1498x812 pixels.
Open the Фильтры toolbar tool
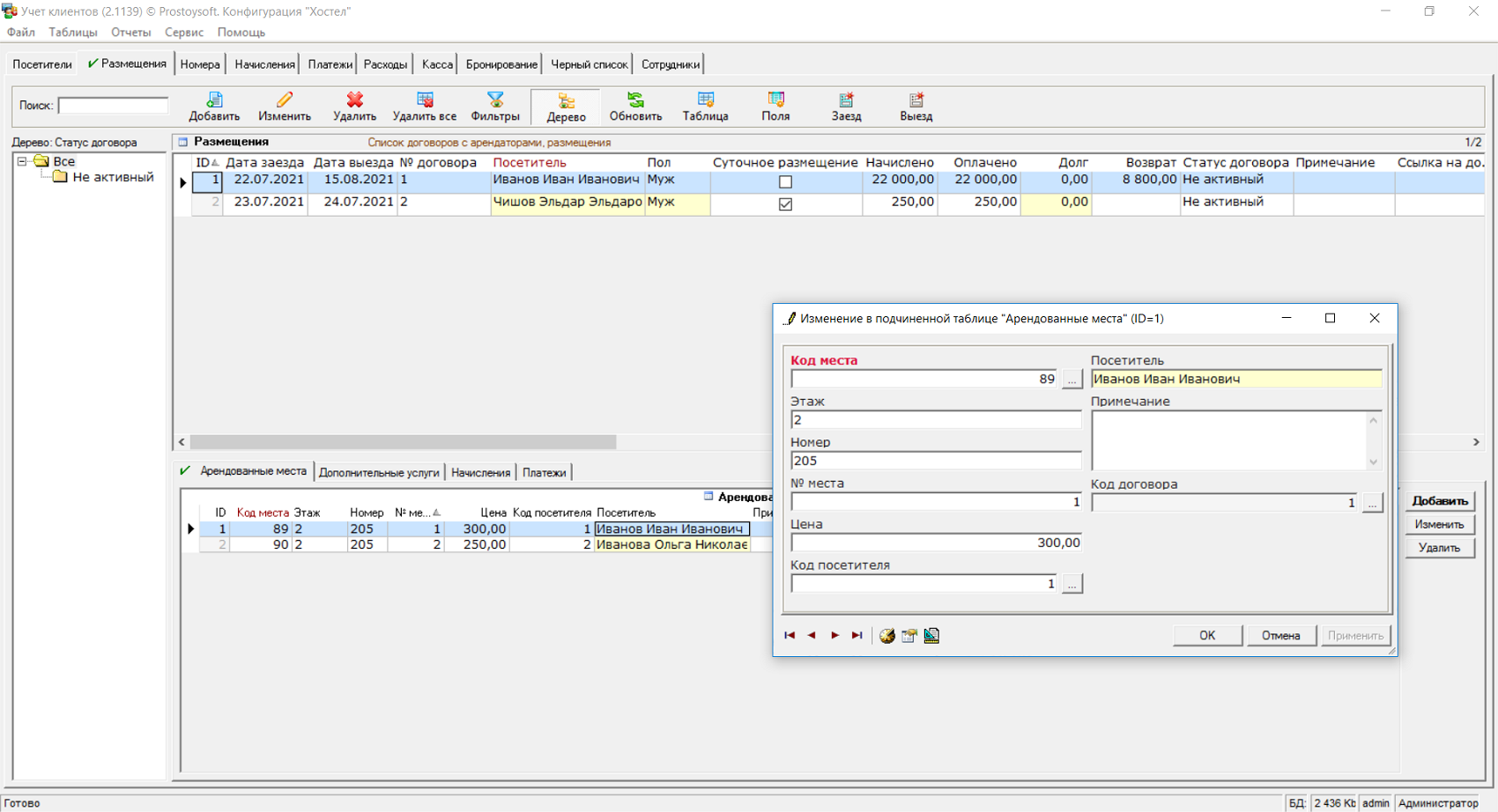click(x=495, y=100)
